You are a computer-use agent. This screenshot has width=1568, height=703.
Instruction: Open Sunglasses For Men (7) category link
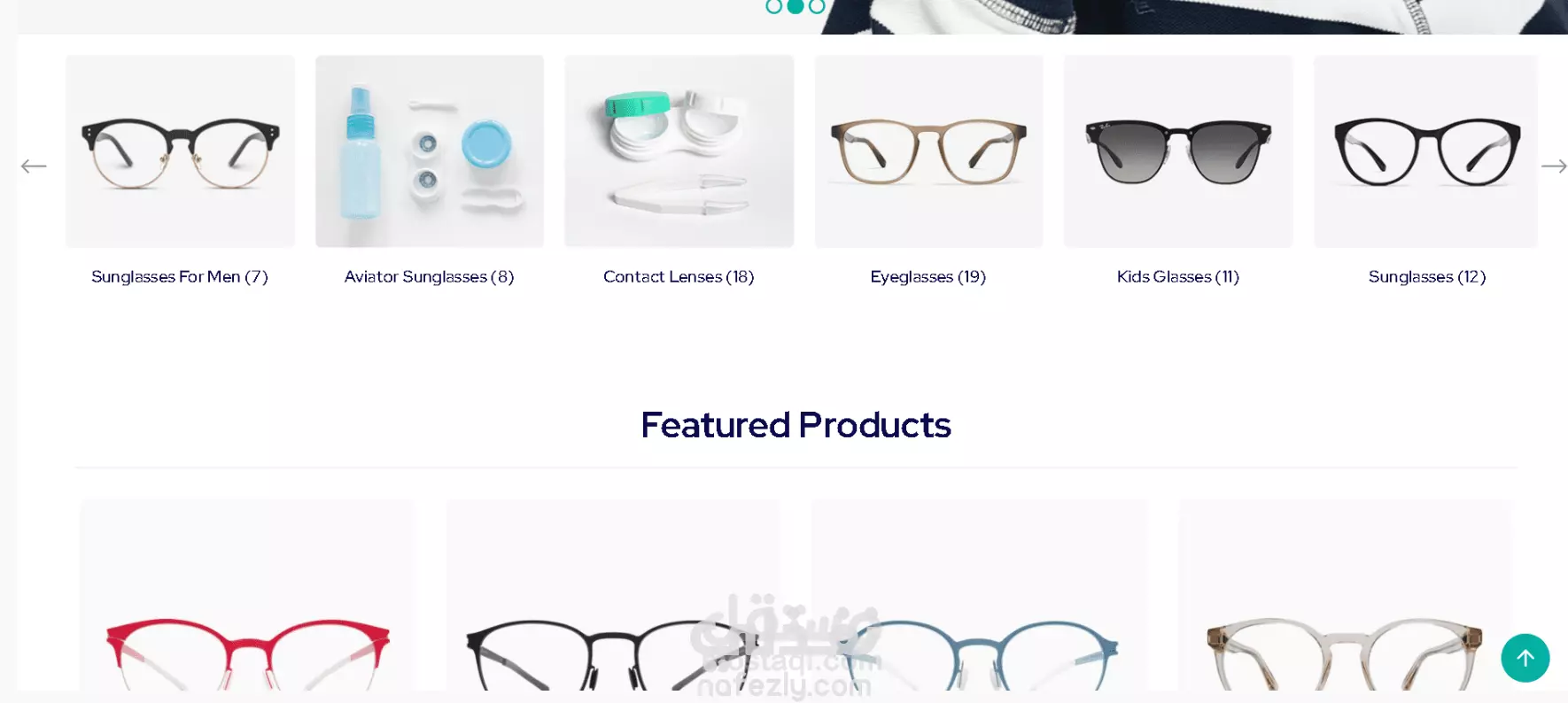coord(180,277)
